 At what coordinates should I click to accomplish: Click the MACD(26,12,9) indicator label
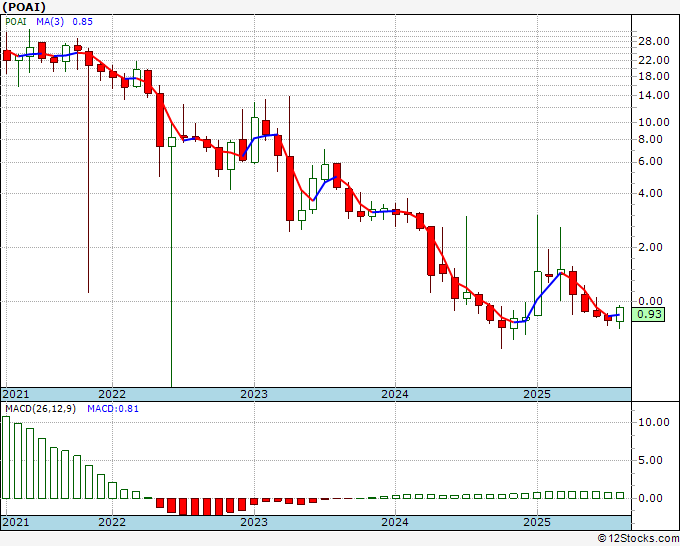pyautogui.click(x=40, y=409)
